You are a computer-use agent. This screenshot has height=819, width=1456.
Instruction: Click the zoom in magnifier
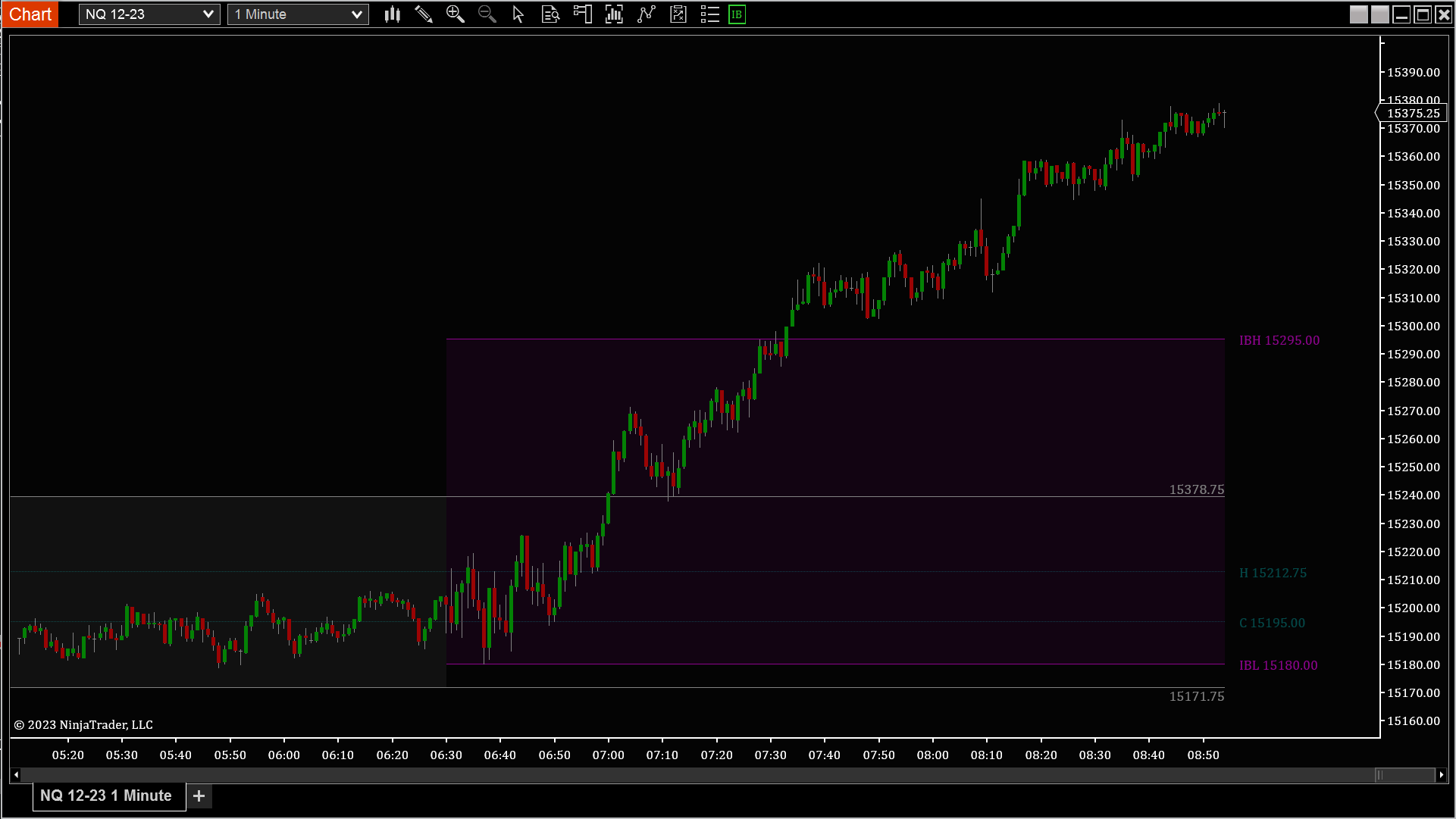tap(455, 14)
